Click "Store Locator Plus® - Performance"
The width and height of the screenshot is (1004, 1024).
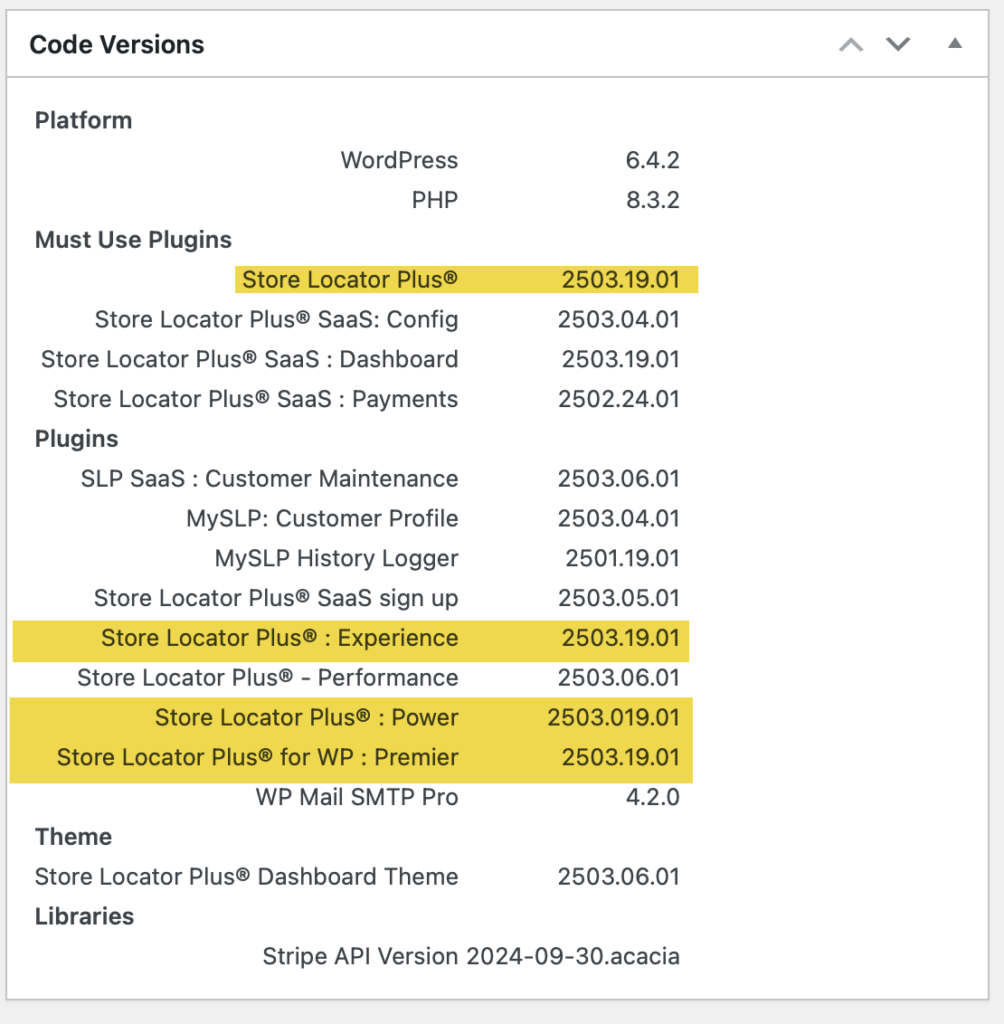(268, 678)
